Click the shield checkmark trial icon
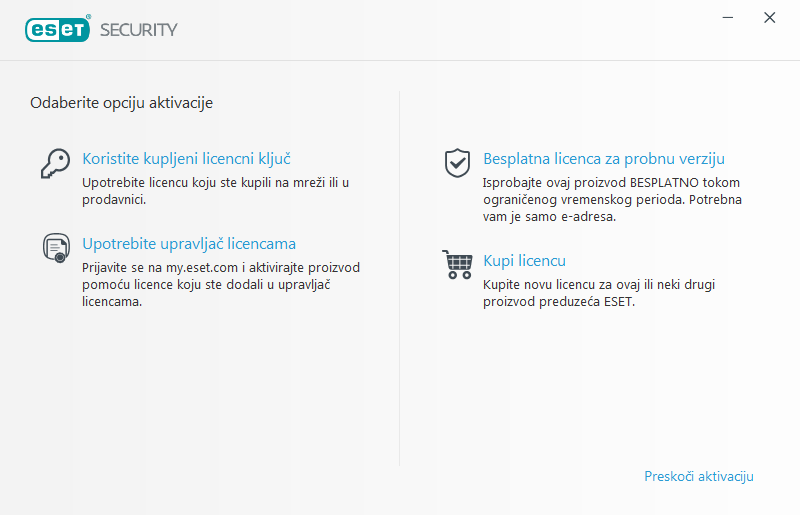The width and height of the screenshot is (800, 515). point(457,162)
